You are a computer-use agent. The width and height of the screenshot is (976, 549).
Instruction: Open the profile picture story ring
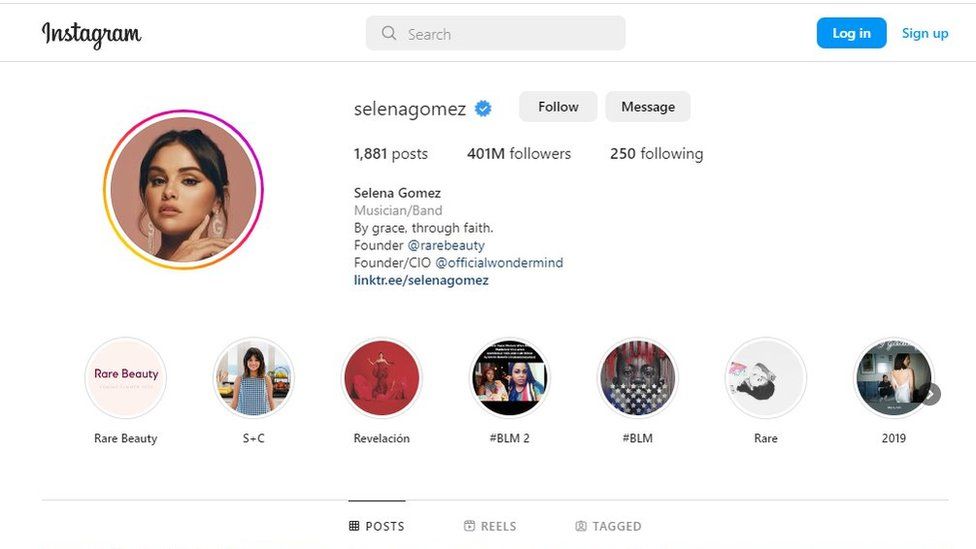pyautogui.click(x=183, y=190)
